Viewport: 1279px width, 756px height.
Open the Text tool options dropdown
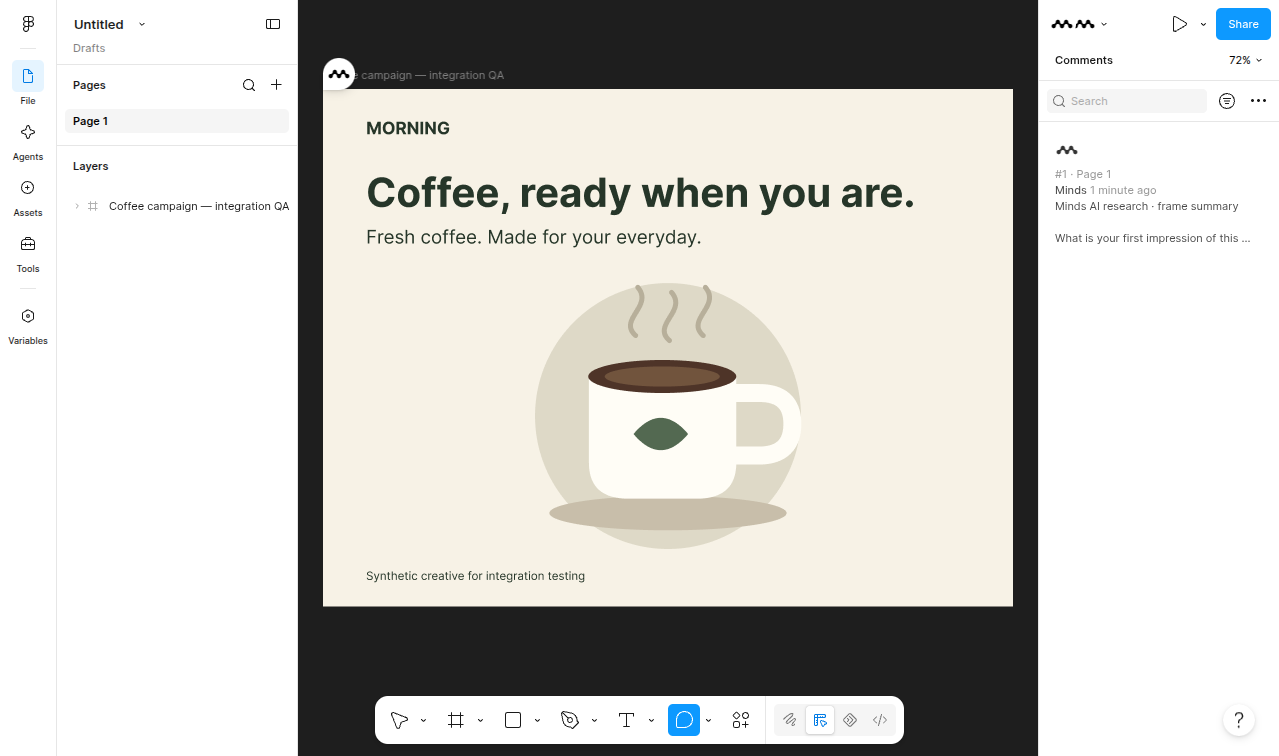pyautogui.click(x=652, y=720)
